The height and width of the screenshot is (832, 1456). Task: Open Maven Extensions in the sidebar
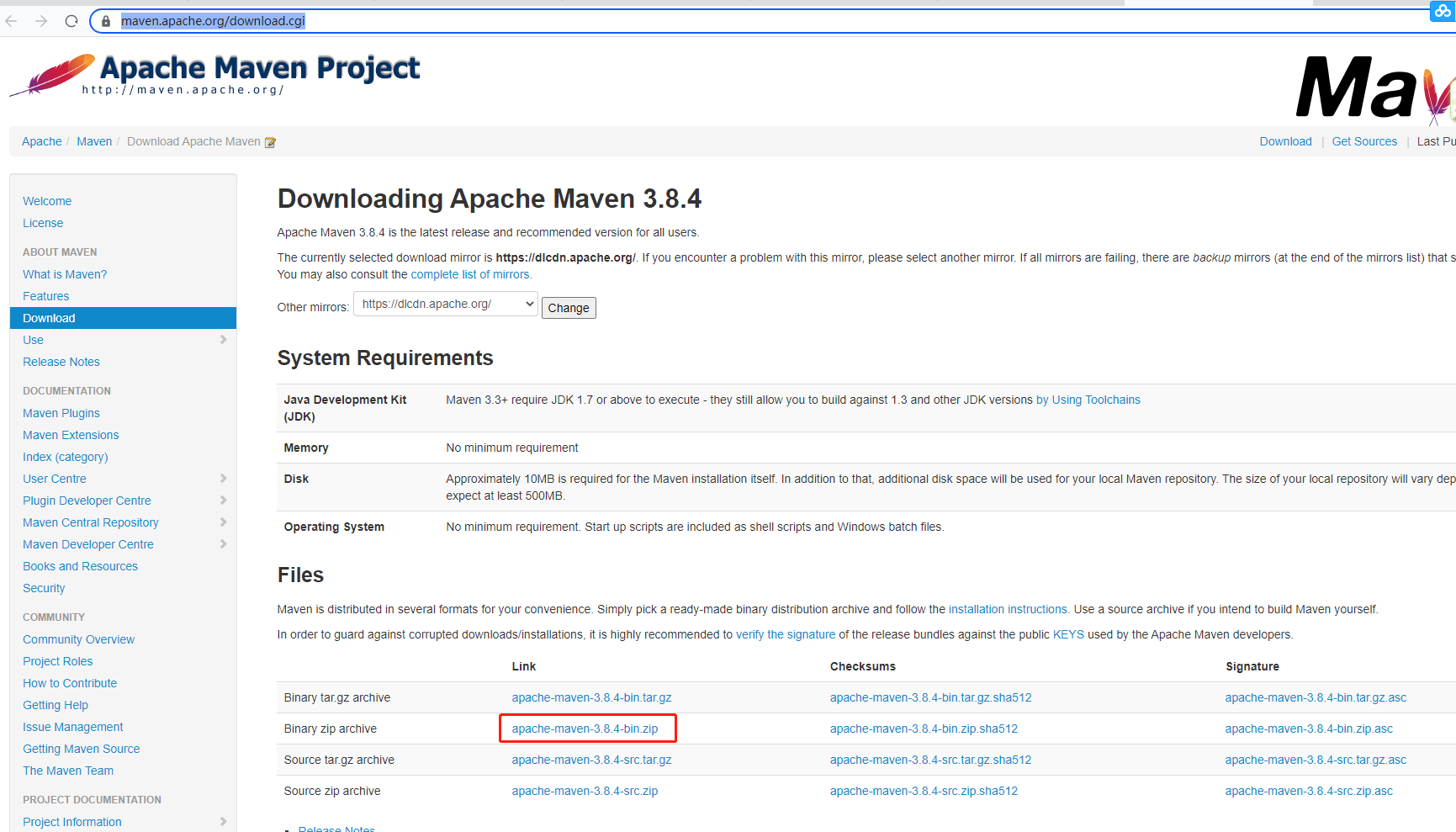tap(71, 435)
